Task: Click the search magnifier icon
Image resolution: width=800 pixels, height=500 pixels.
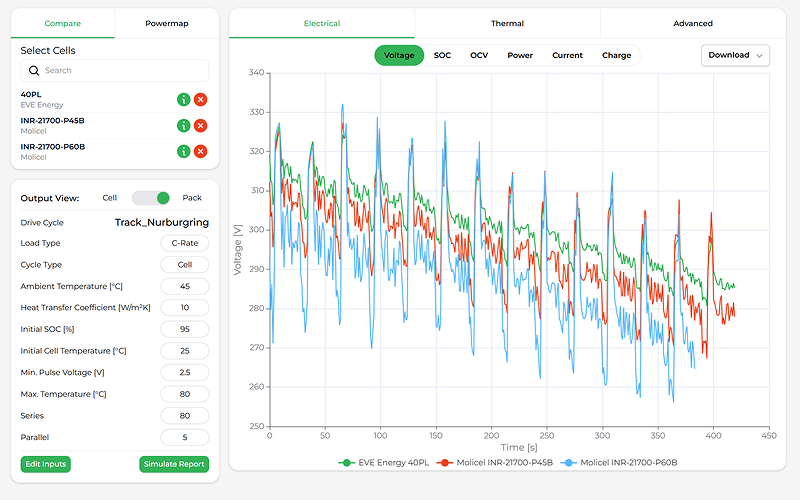Action: click(34, 71)
